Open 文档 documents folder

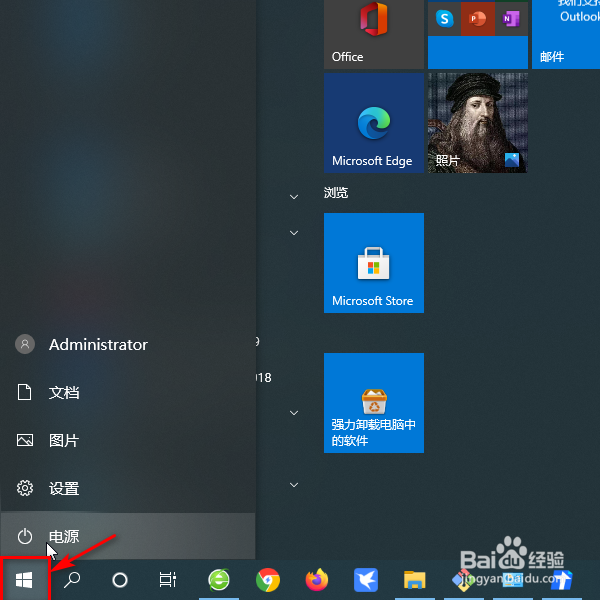[128, 393]
